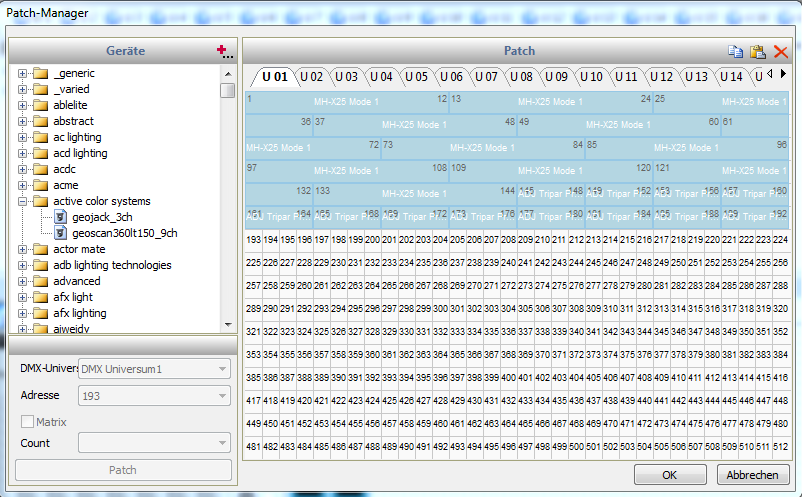Click the ablelite folder icon

tap(40, 105)
